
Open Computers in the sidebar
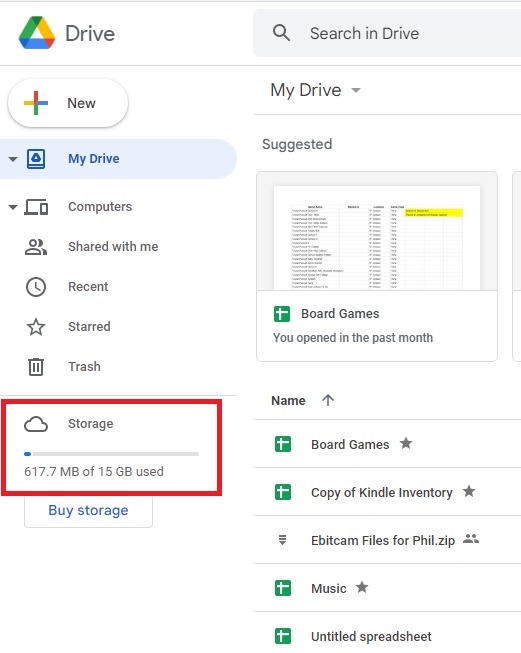pyautogui.click(x=100, y=207)
